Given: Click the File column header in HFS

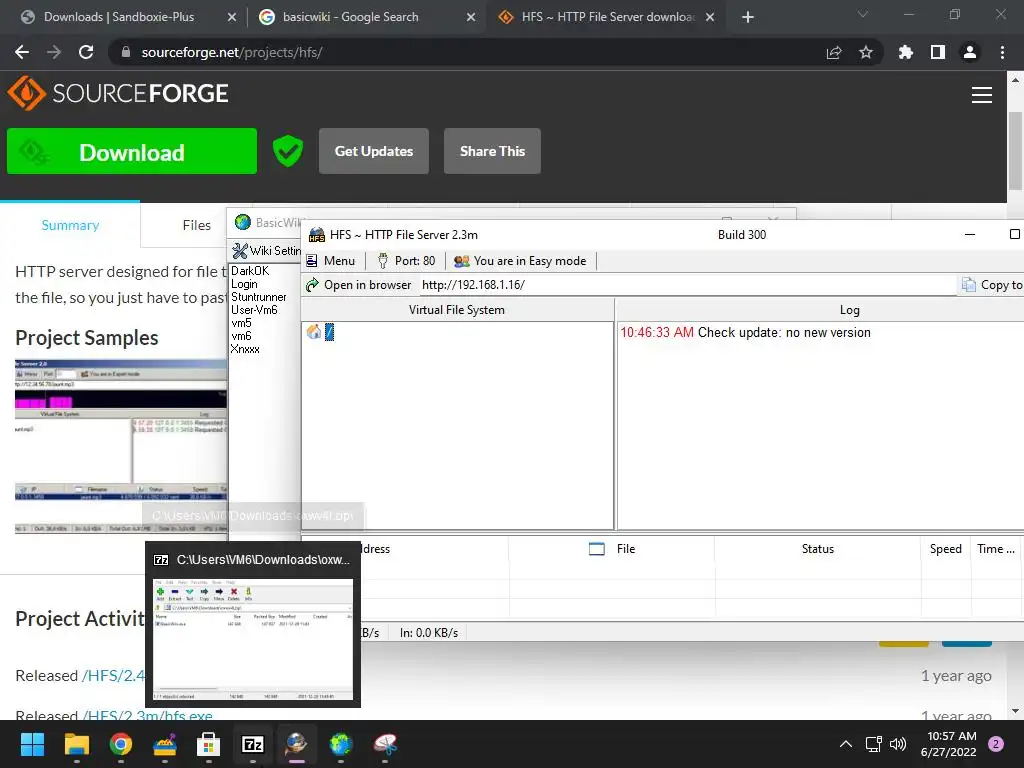Looking at the screenshot, I should pyautogui.click(x=612, y=549).
